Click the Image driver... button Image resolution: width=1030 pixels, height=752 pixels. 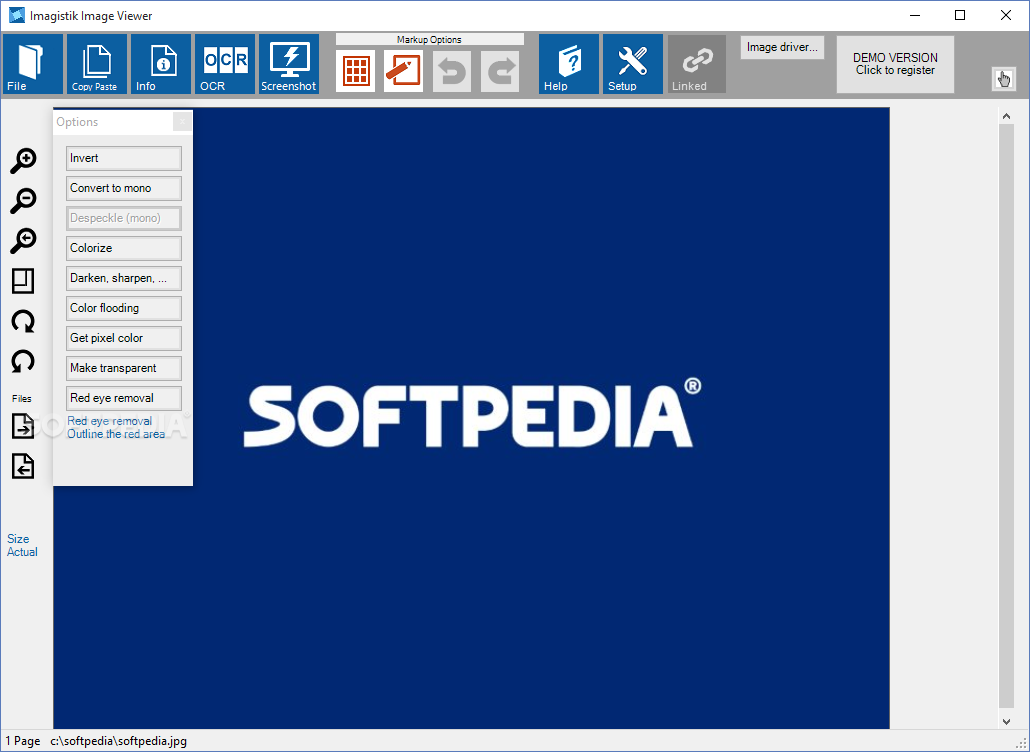782,47
